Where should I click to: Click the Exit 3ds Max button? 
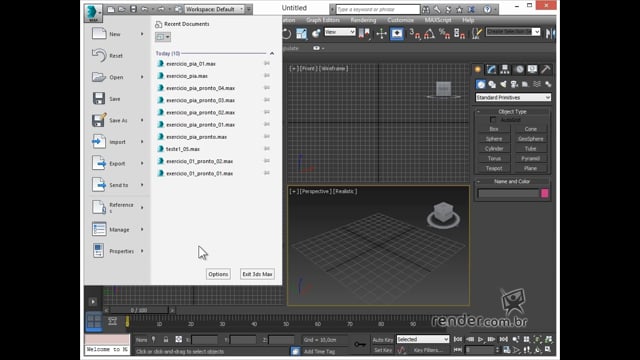pos(257,274)
